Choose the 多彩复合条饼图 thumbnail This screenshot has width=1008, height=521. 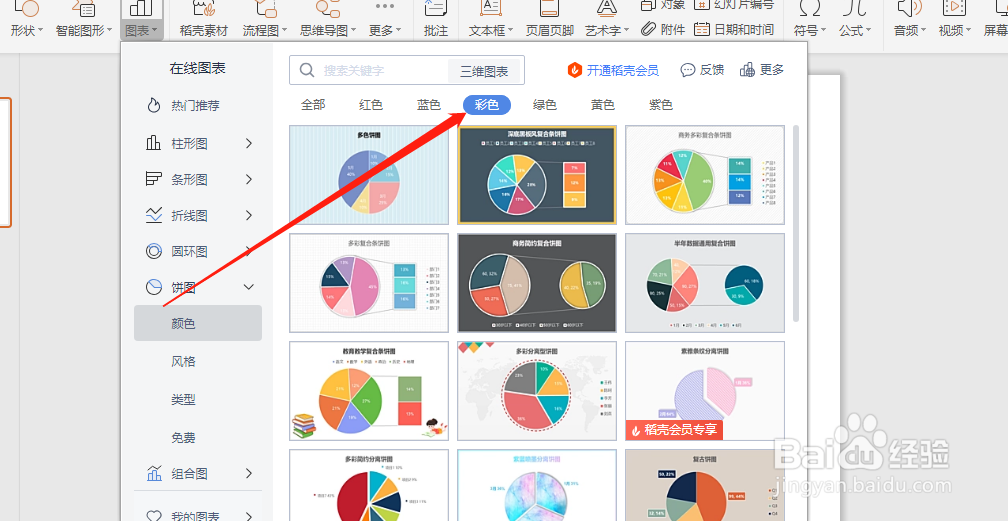(369, 283)
